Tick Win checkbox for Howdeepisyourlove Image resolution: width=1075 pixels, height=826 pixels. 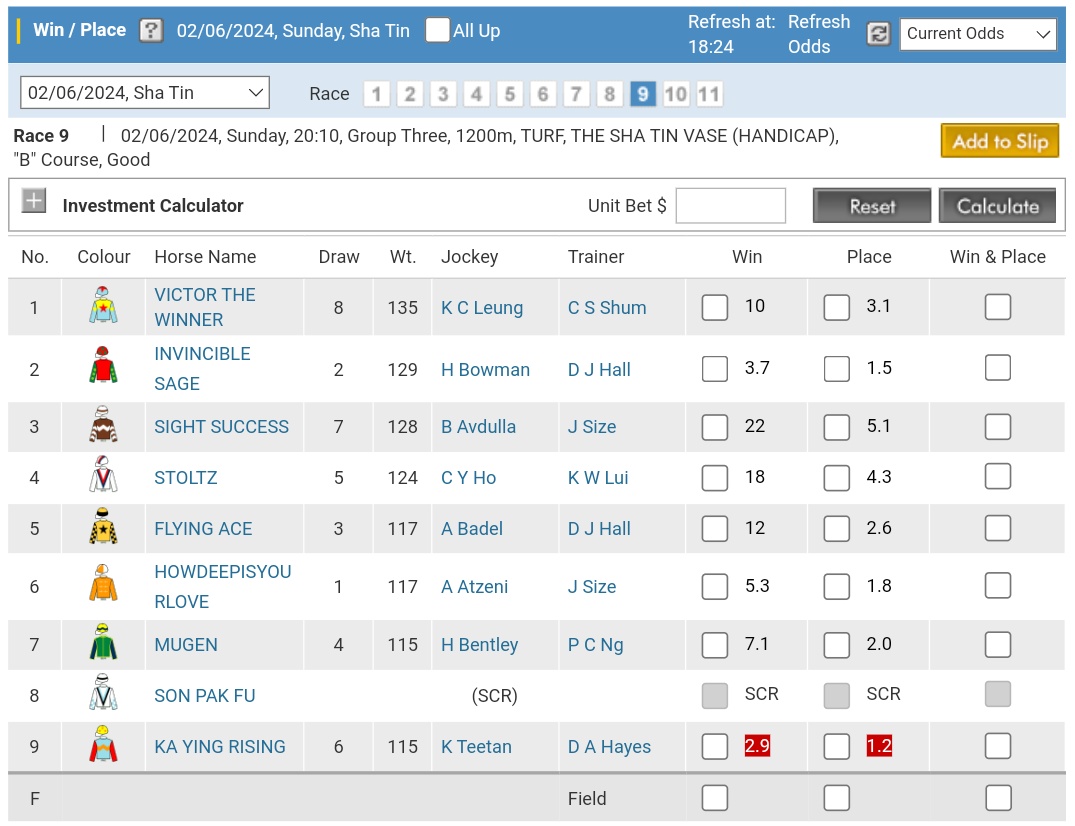click(714, 586)
